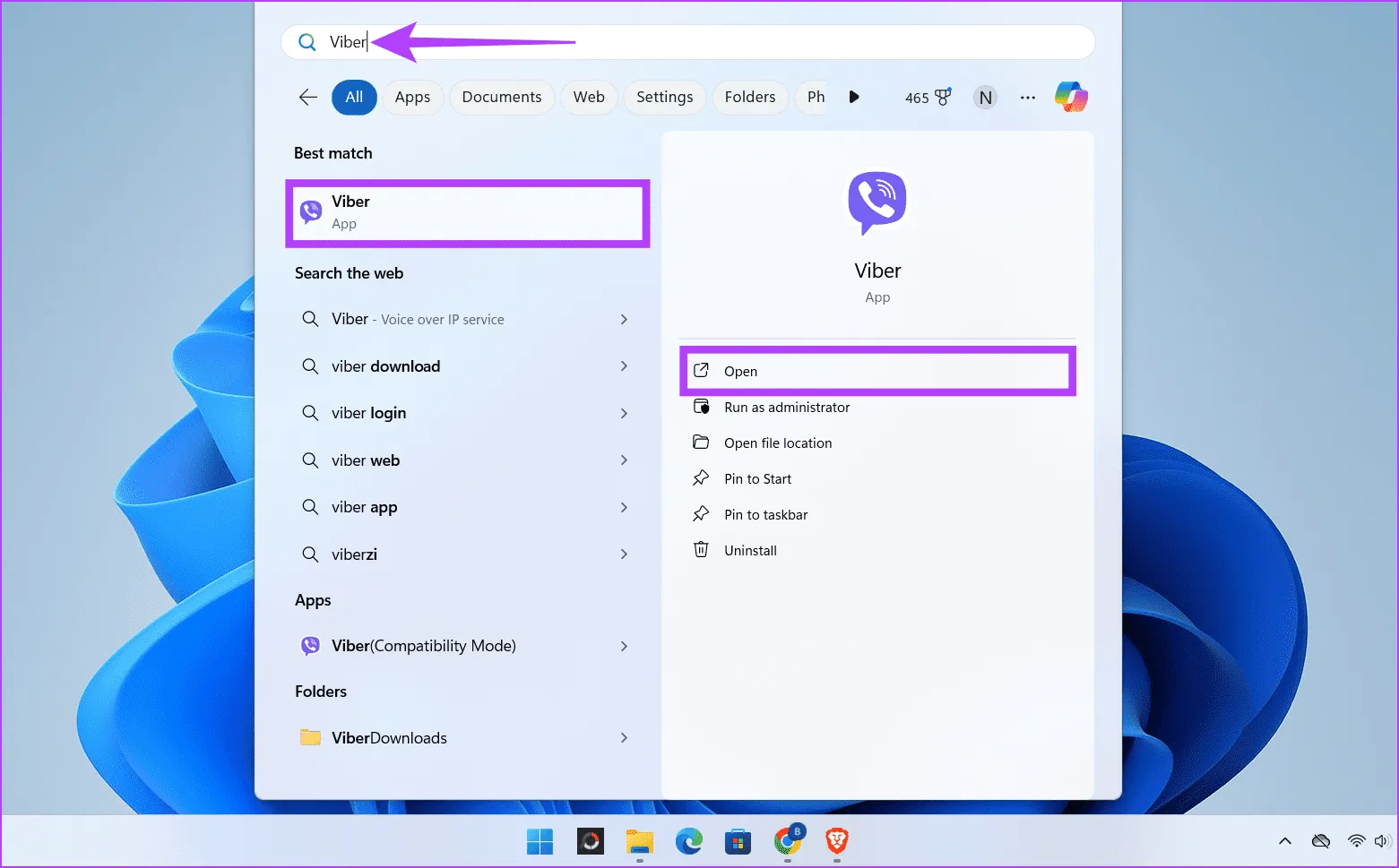This screenshot has width=1399, height=868.
Task: Switch to the Documents filter tab
Action: [x=501, y=97]
